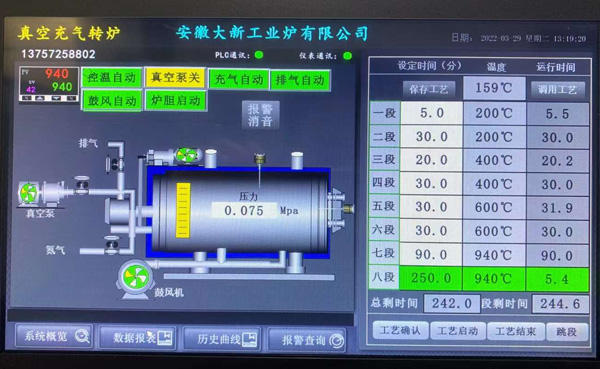This screenshot has width=600, height=369.
Task: Toggle the 充气自动 gas filling button
Action: (239, 80)
